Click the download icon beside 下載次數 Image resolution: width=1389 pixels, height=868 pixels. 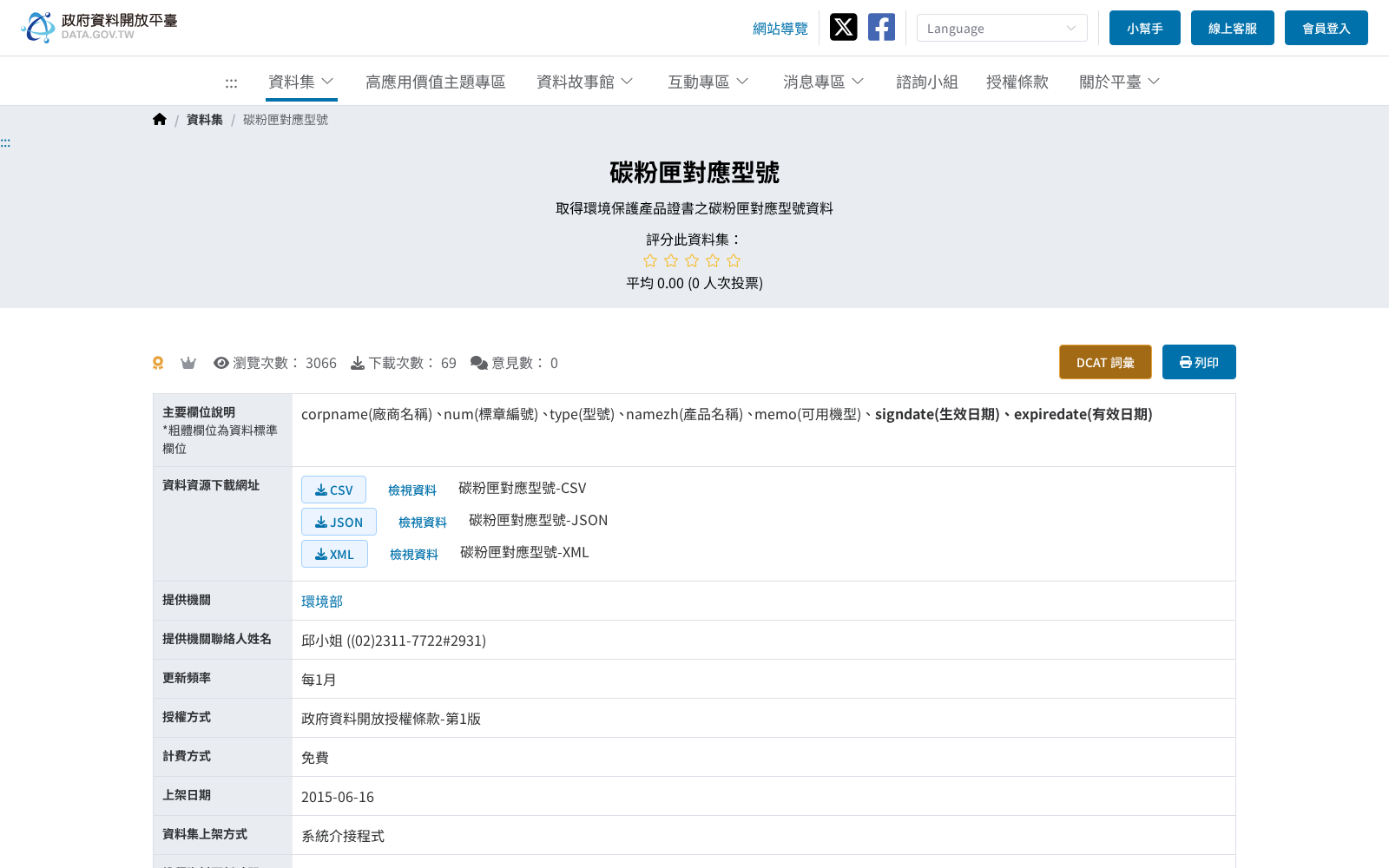pyautogui.click(x=358, y=363)
